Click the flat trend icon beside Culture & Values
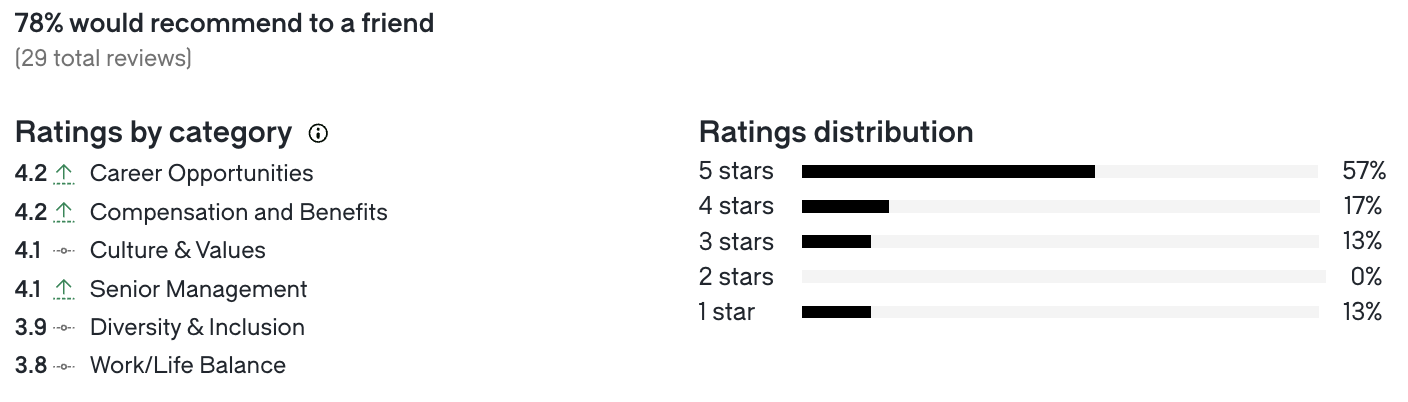The width and height of the screenshot is (1408, 402). pyautogui.click(x=64, y=251)
